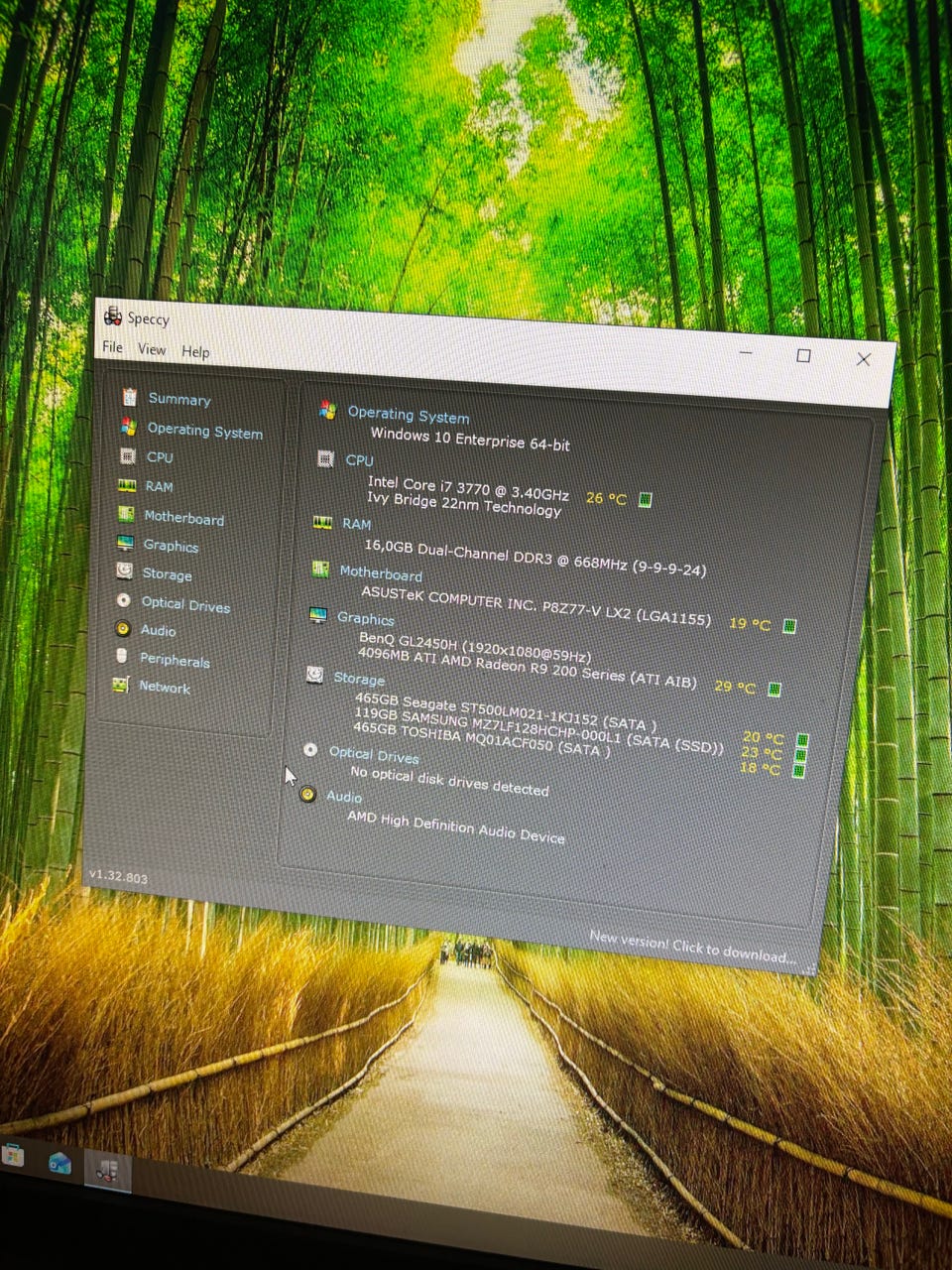
Task: Click the CPU temperature value '26 °C'
Action: pyautogui.click(x=606, y=498)
